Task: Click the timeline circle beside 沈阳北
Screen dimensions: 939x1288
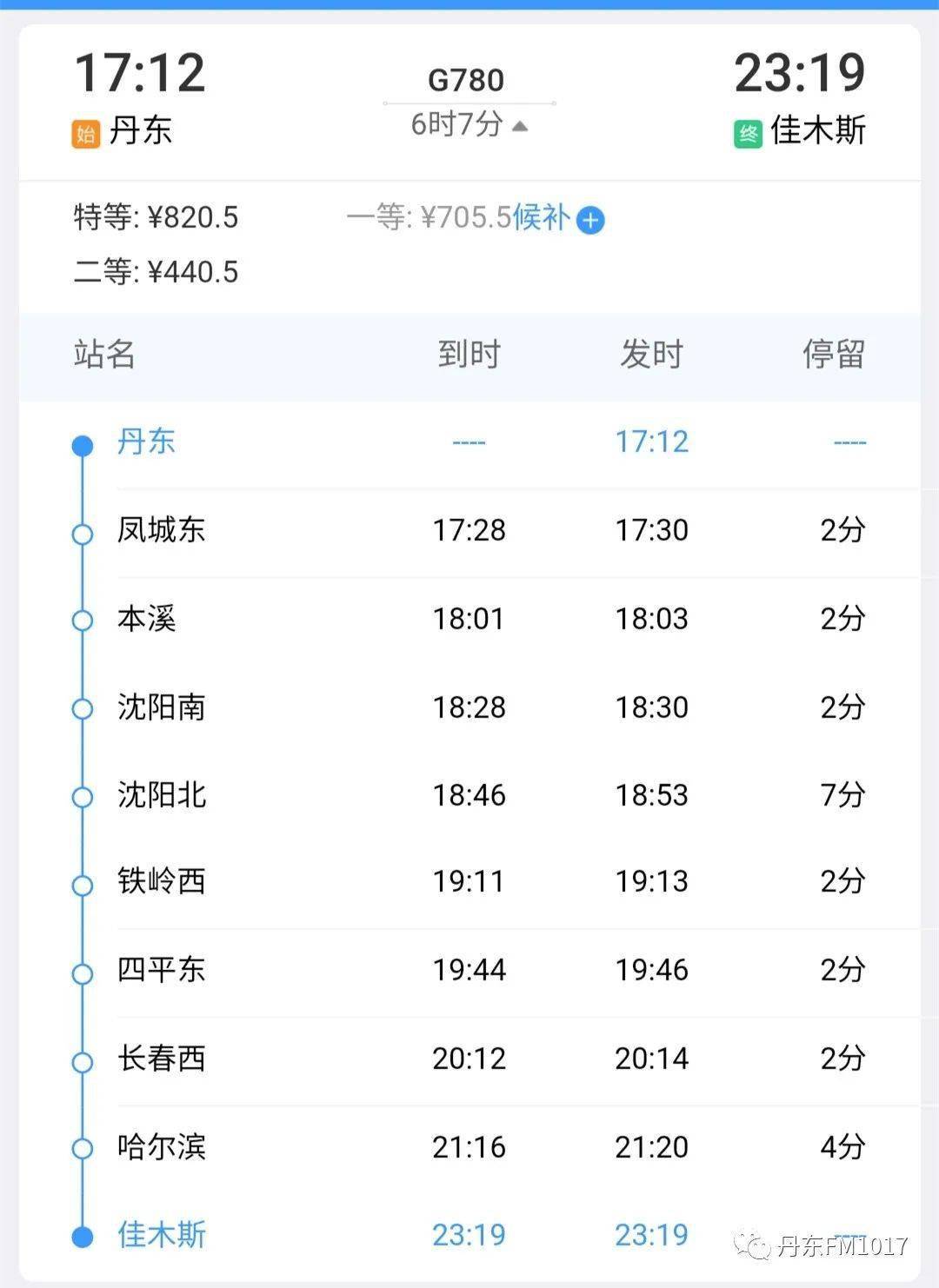Action: [x=83, y=797]
